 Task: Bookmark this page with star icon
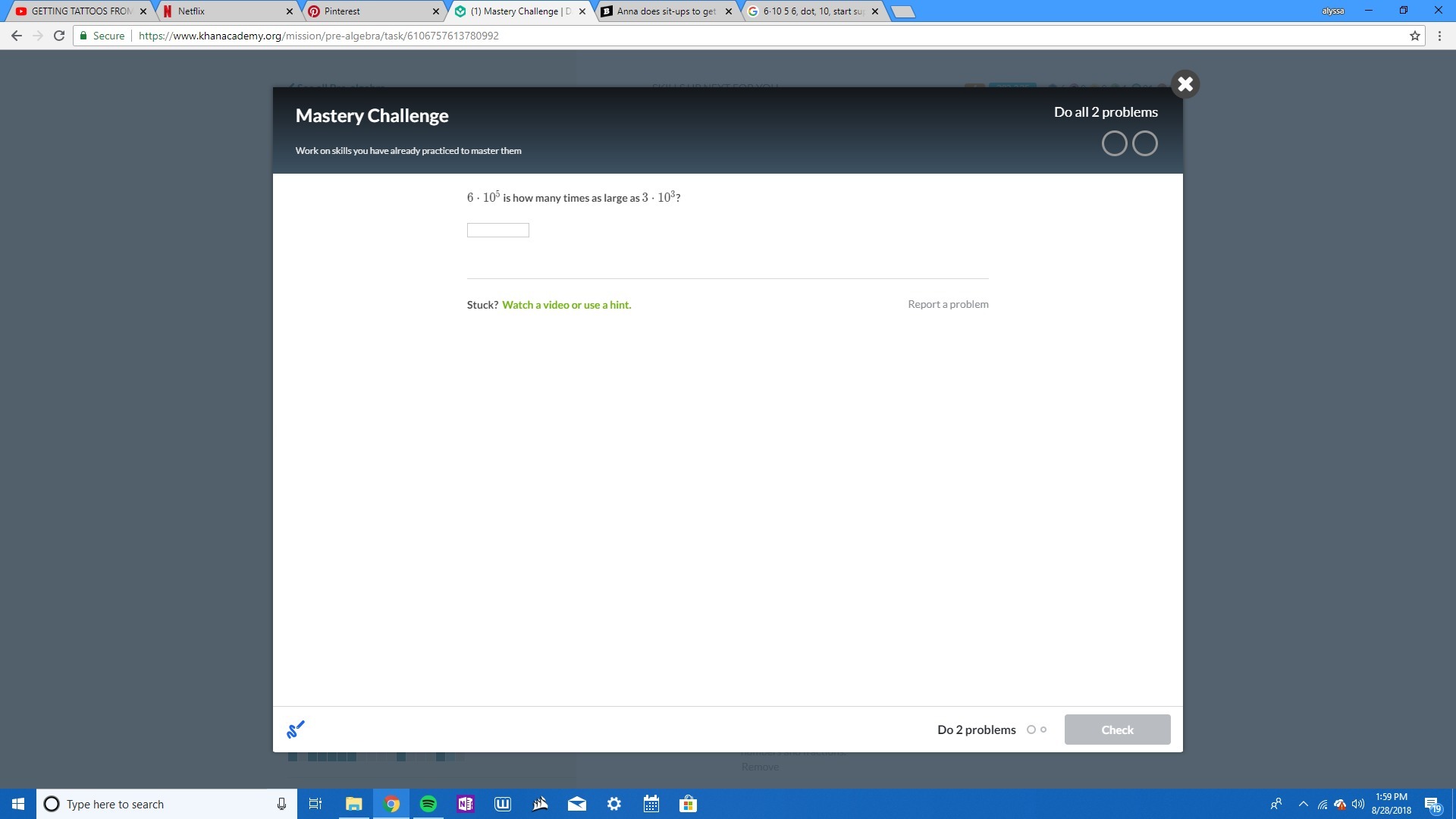[x=1414, y=36]
